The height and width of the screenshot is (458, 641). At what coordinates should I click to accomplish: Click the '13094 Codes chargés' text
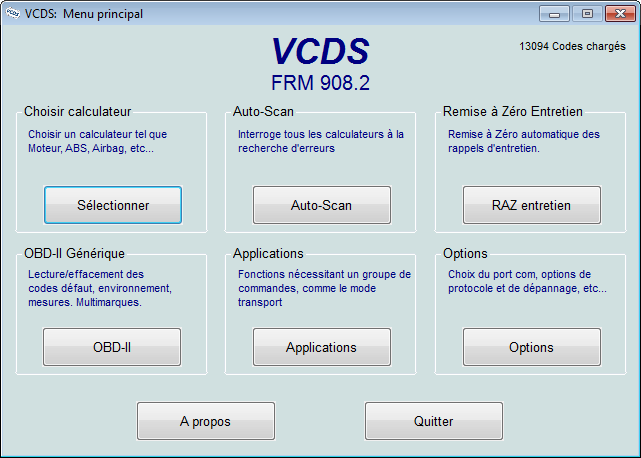coord(572,46)
